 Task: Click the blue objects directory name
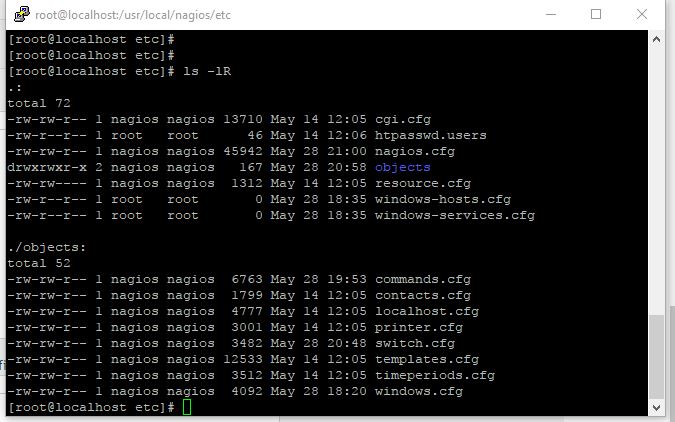(402, 167)
